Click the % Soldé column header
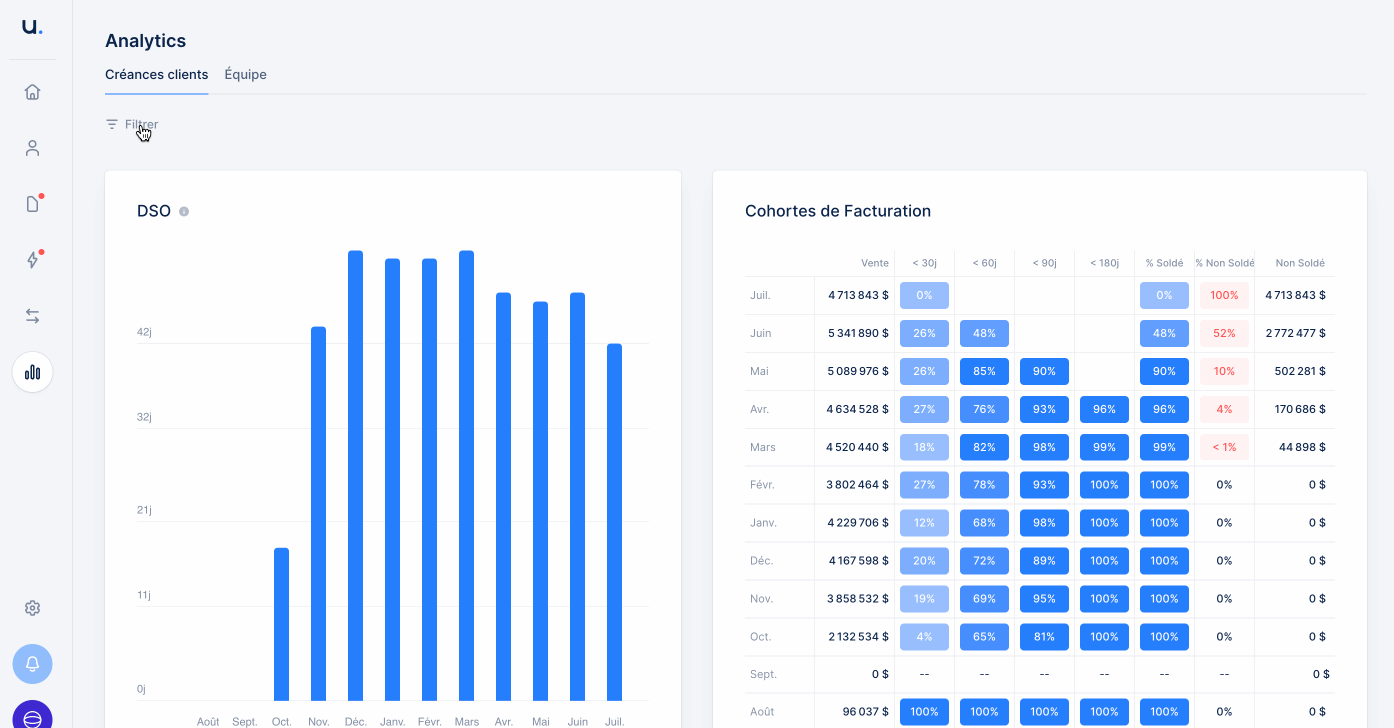 pos(1164,263)
